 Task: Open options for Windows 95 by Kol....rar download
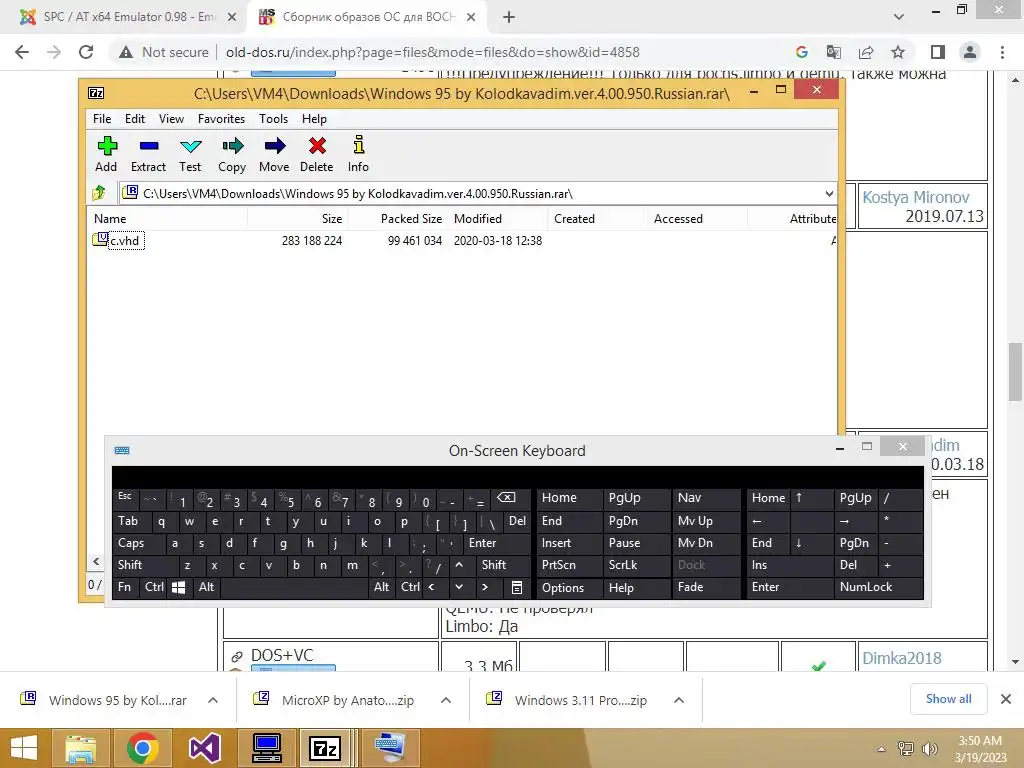click(213, 700)
